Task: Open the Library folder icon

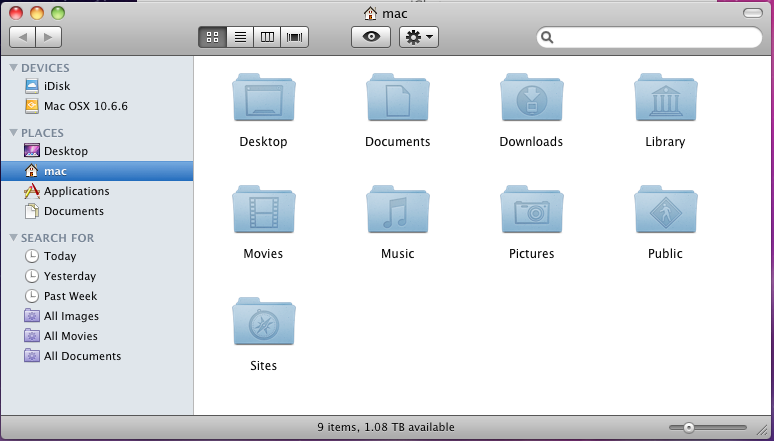Action: 665,98
